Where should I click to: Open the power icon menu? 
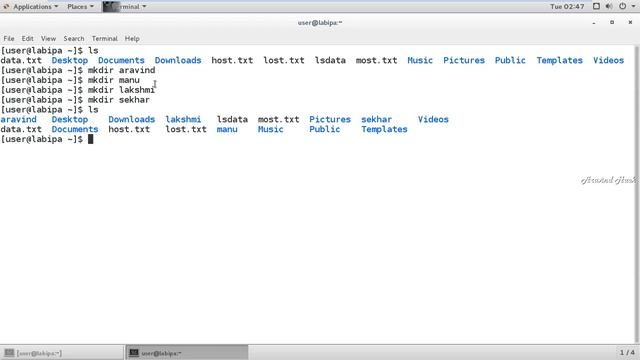[x=622, y=6]
